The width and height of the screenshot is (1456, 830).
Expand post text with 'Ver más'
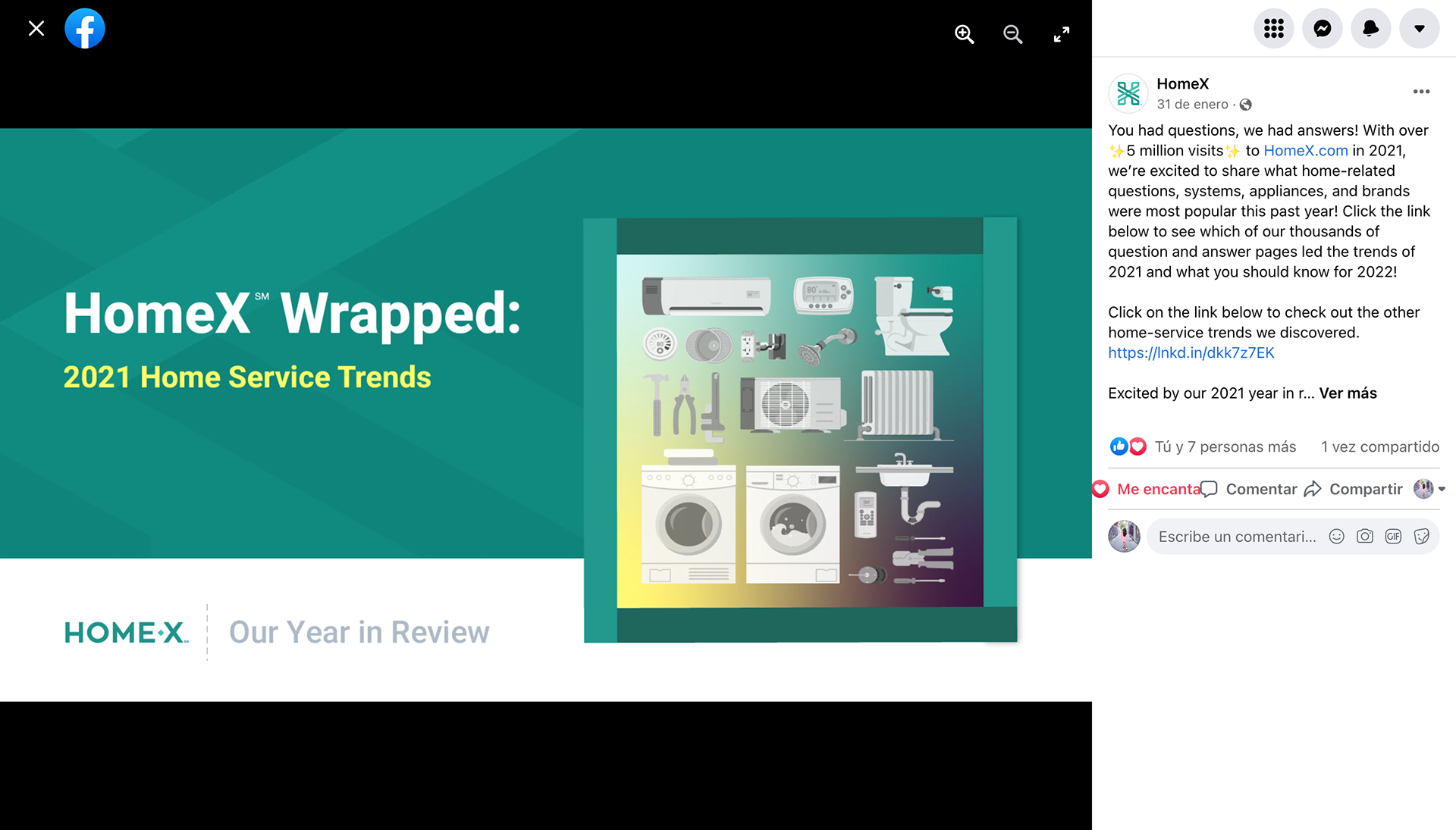pos(1348,393)
